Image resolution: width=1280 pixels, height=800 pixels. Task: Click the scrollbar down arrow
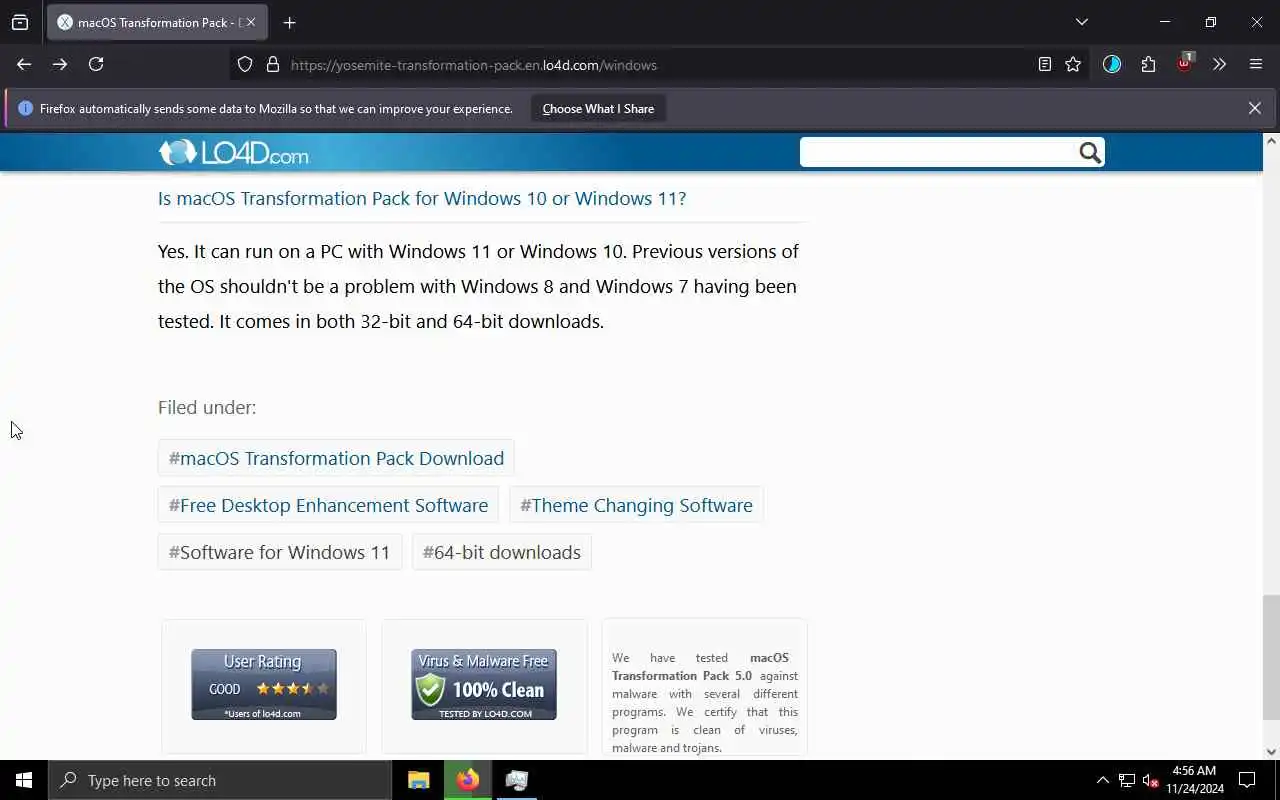pyautogui.click(x=1271, y=751)
